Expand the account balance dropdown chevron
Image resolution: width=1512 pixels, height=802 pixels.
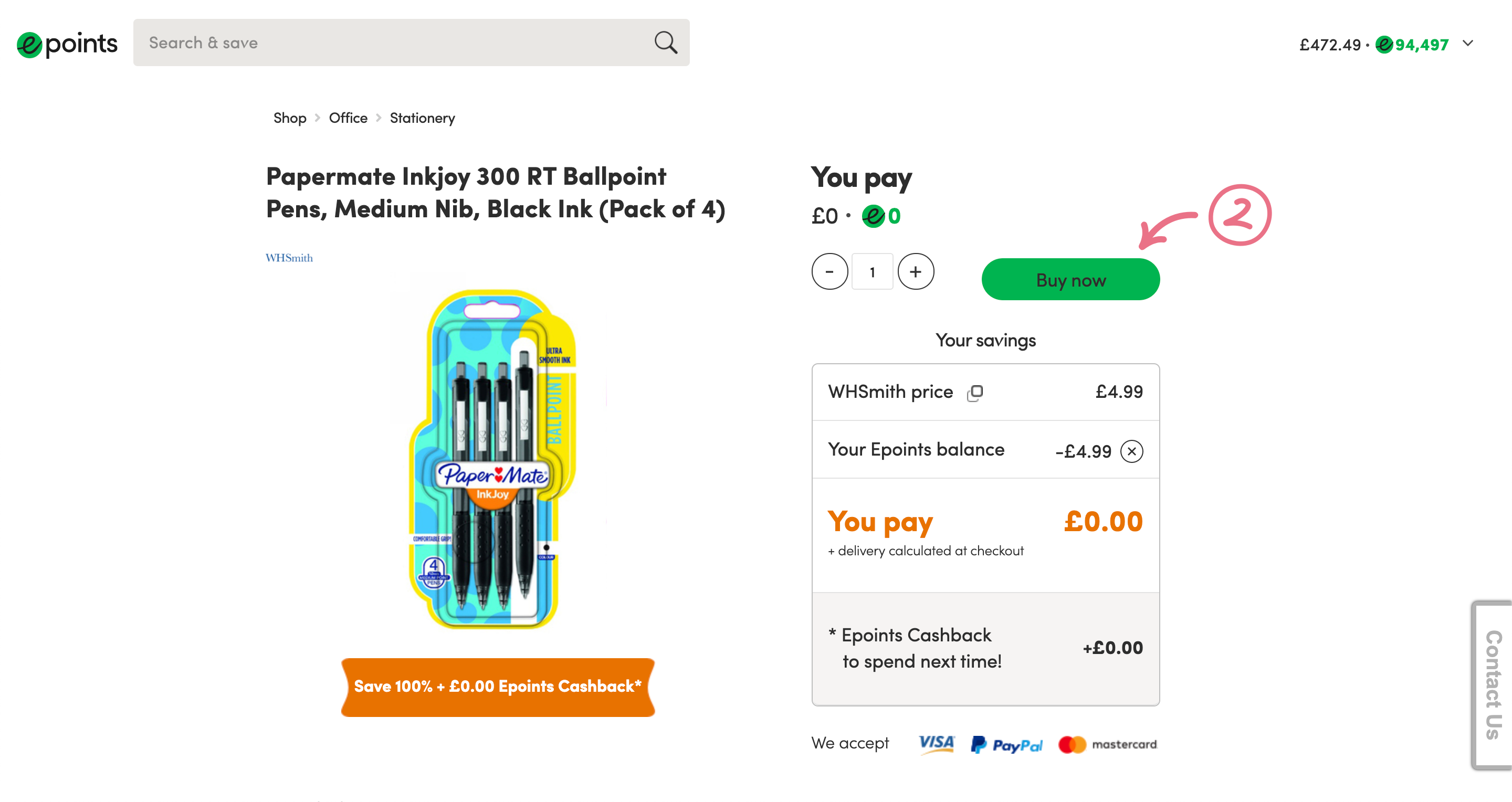click(x=1467, y=44)
